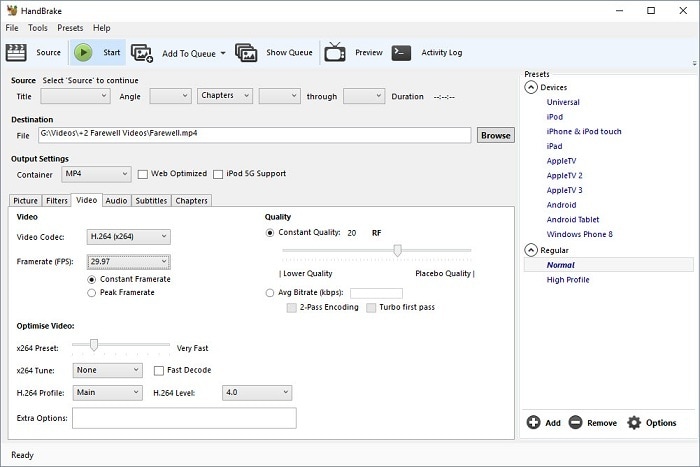
Task: Select the AppleTV 2 preset
Action: 564,175
